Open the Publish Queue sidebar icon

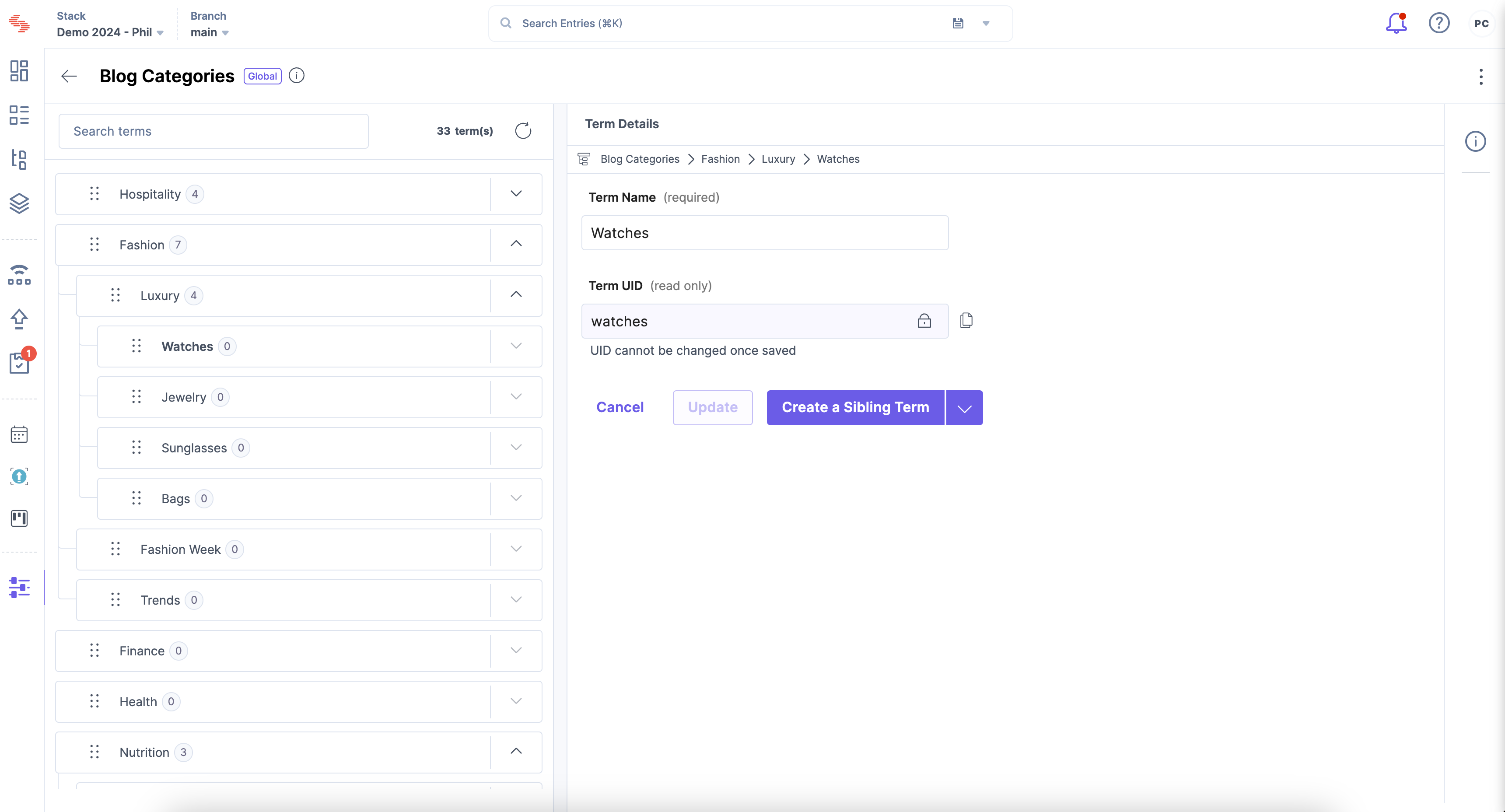click(19, 319)
